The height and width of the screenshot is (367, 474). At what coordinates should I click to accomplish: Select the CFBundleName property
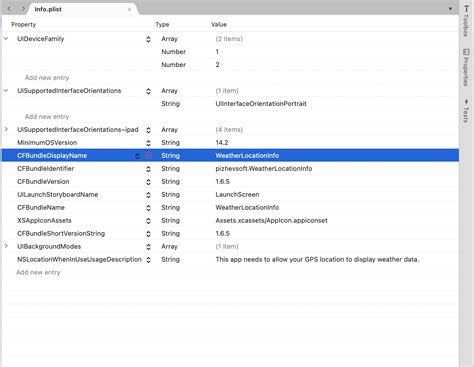41,207
